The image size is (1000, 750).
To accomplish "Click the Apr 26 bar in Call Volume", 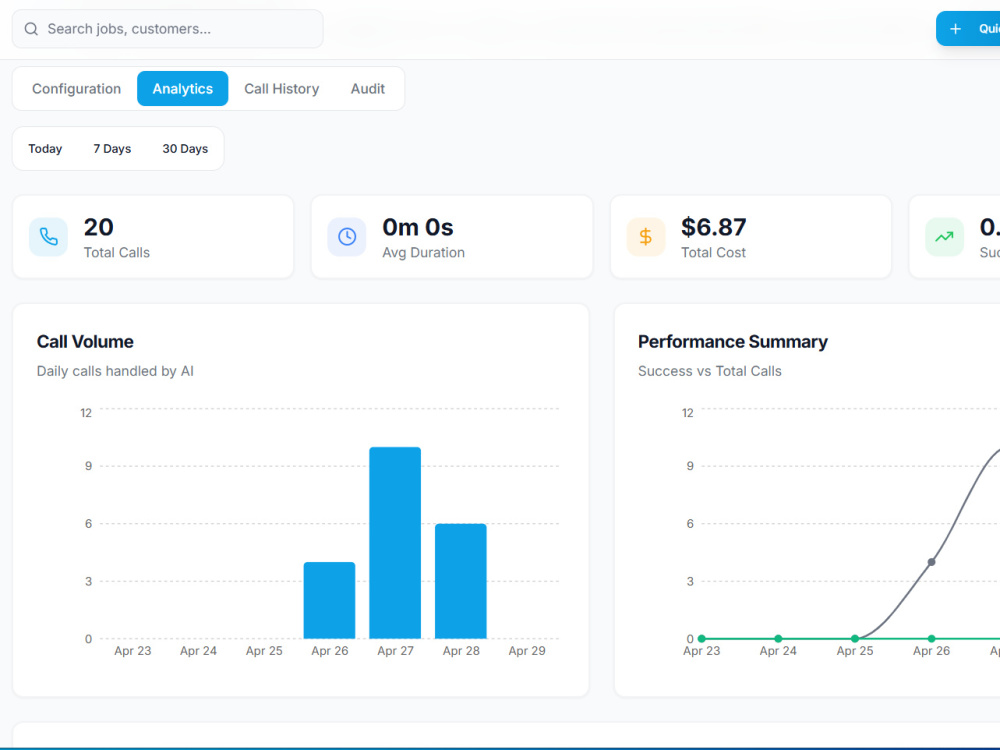I will click(x=329, y=600).
